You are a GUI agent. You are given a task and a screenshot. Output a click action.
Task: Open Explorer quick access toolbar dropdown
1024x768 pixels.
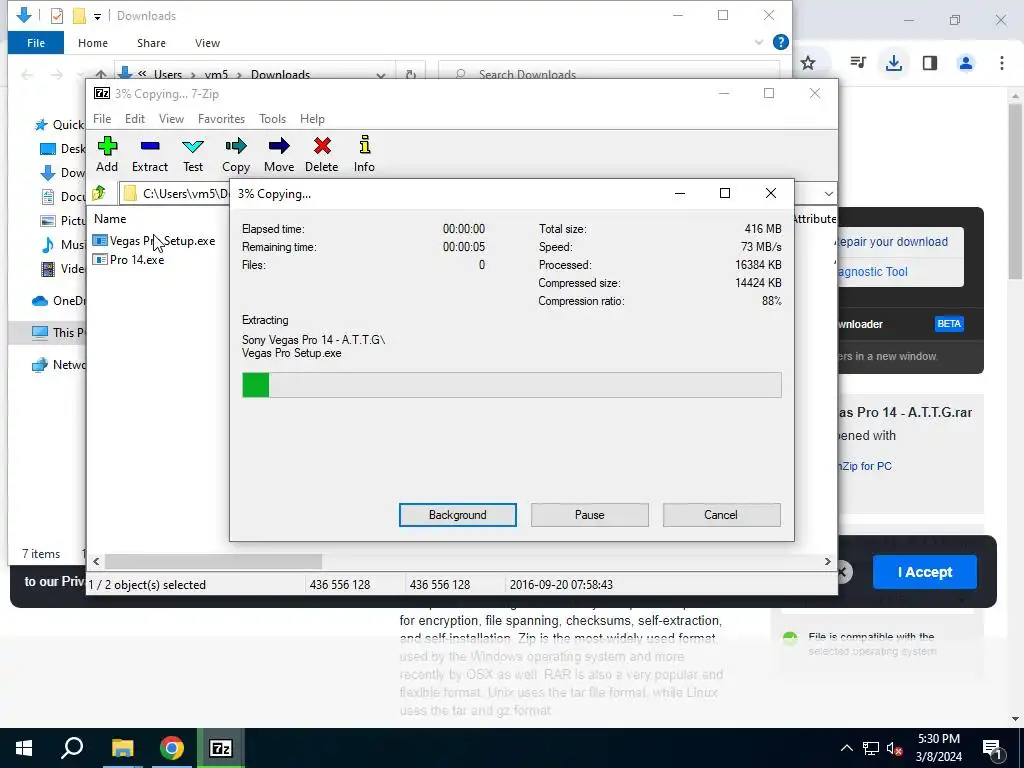(x=97, y=16)
